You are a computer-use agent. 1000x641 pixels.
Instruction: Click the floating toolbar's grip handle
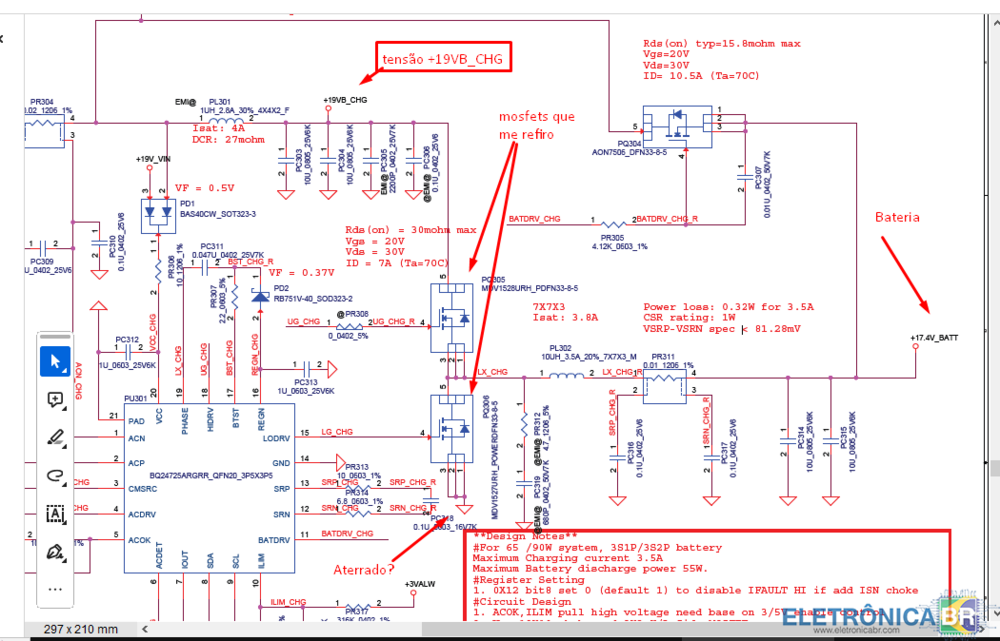click(55, 336)
